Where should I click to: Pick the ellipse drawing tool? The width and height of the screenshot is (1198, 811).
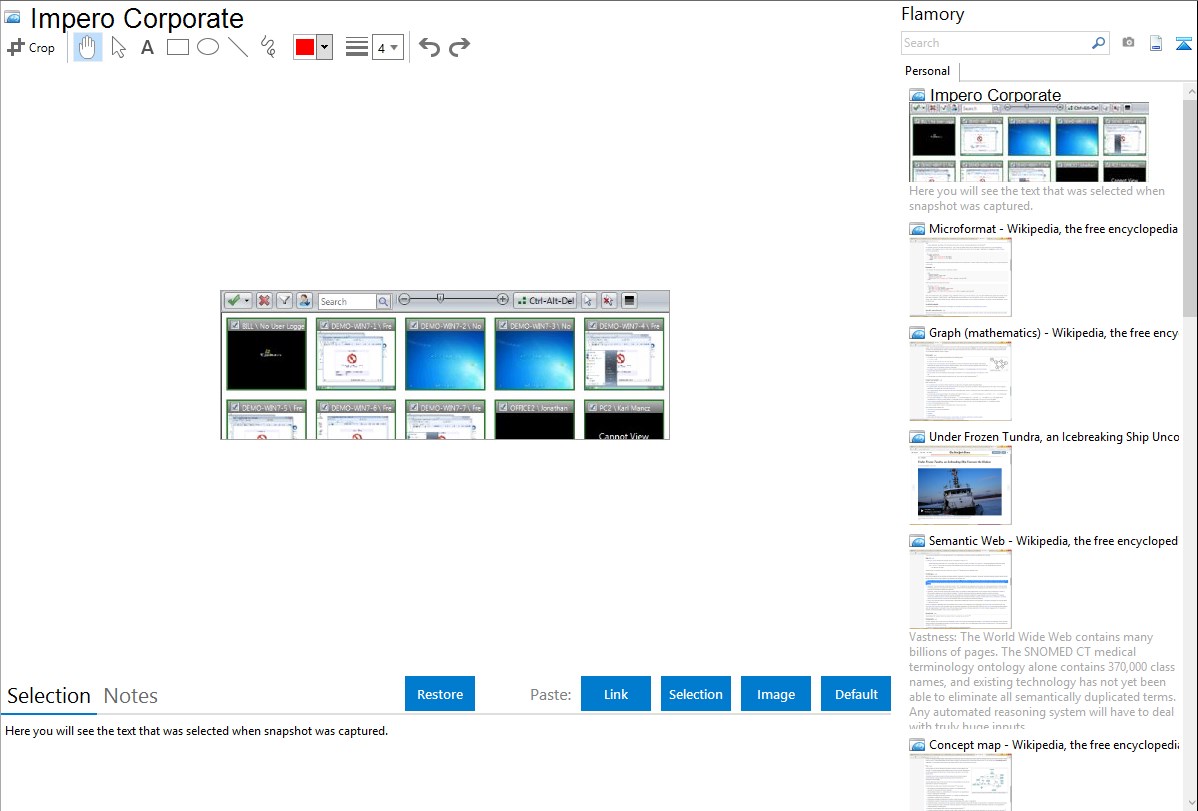coord(208,47)
